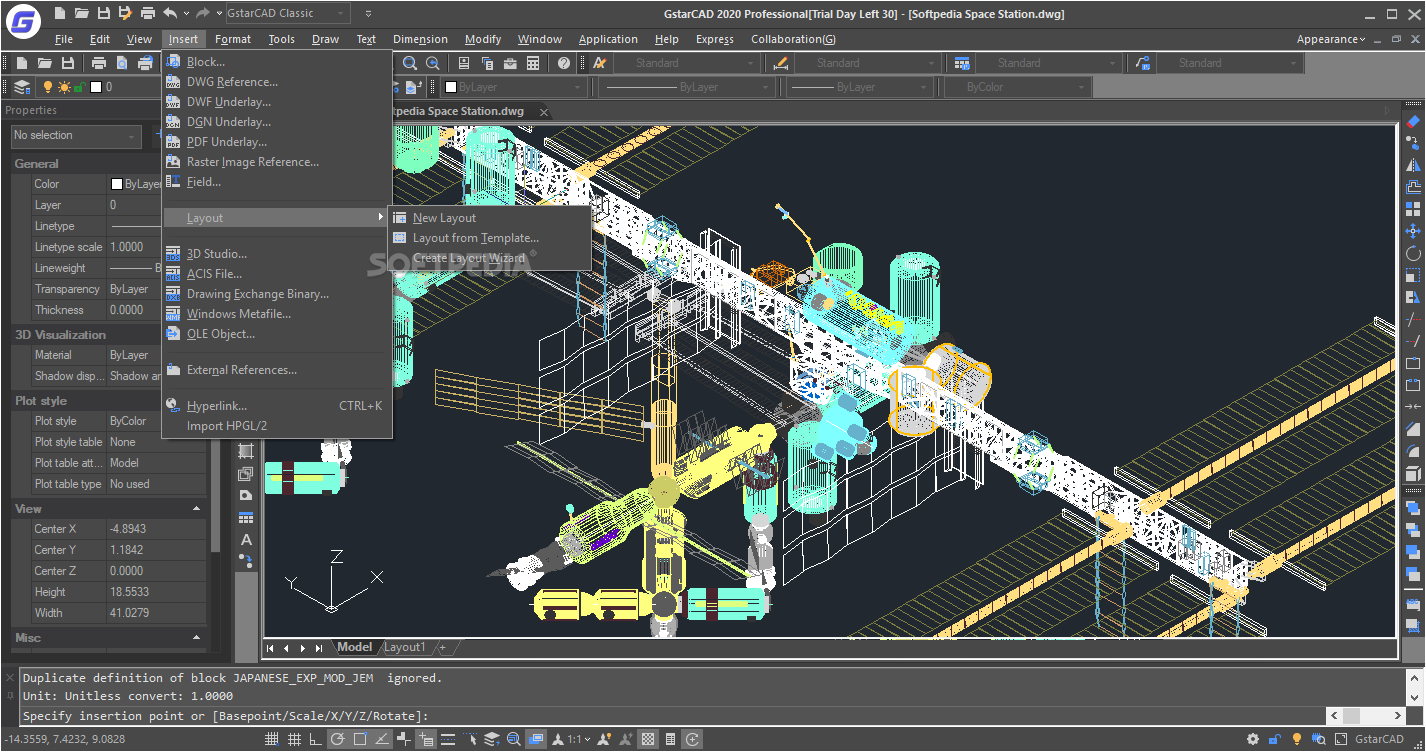
Task: Click the Table Style icon on styles toolbar
Action: coord(962,63)
